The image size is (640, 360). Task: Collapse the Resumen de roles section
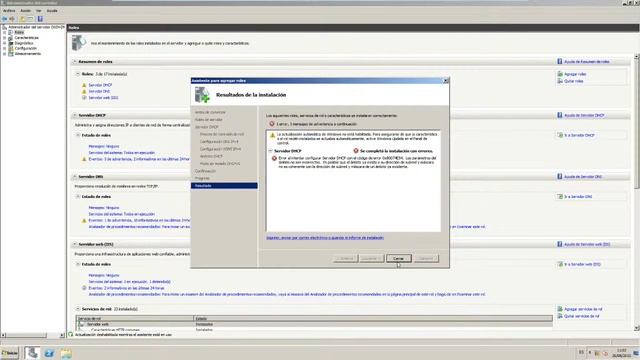point(75,62)
